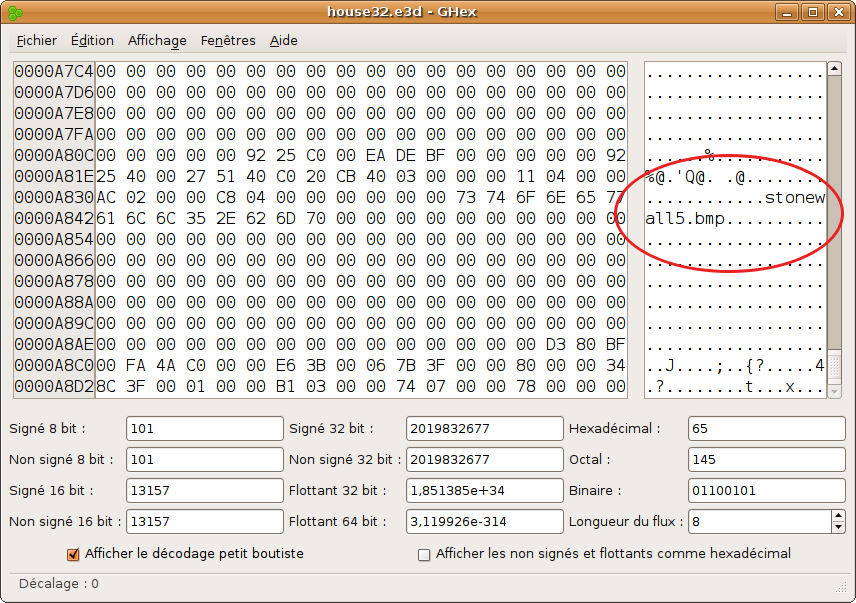Viewport: 856px width, 603px height.
Task: Select offset row 0000A8D2
Action: [54, 387]
